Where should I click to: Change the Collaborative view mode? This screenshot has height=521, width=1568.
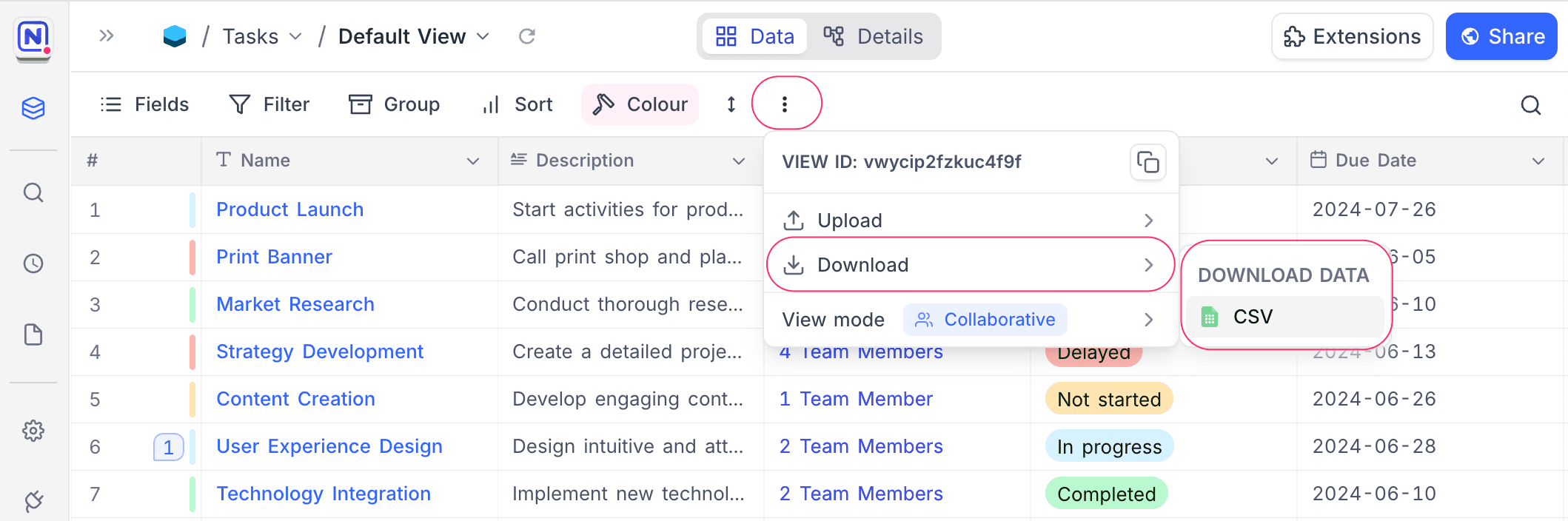click(x=985, y=320)
